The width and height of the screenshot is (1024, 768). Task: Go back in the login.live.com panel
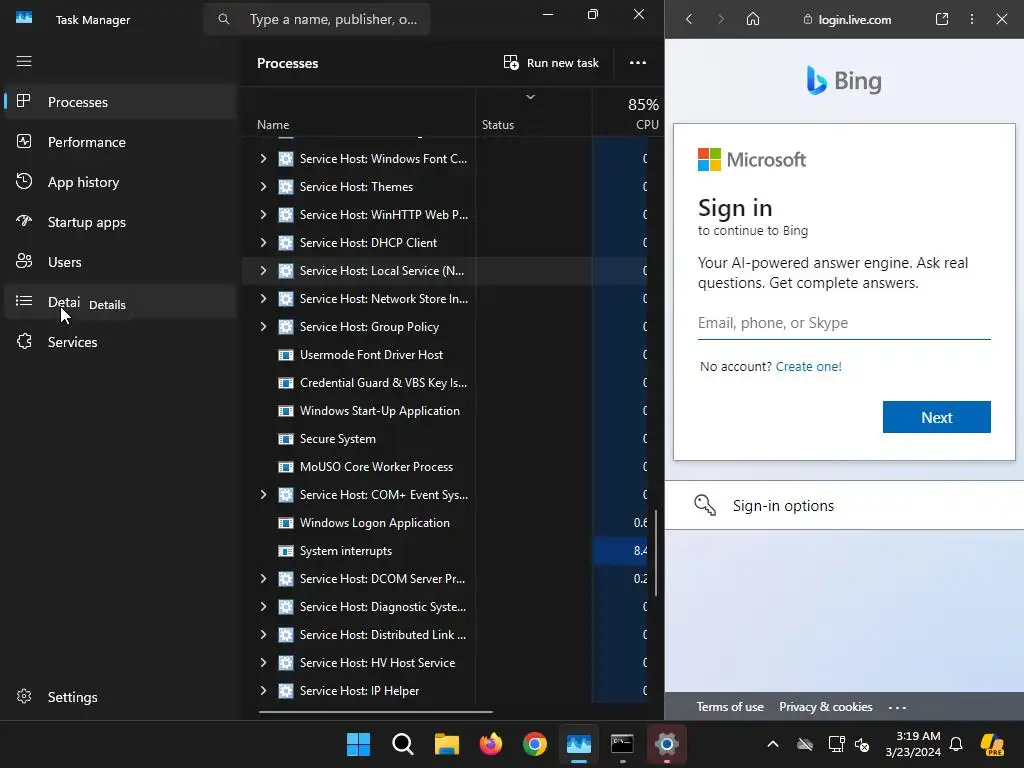[689, 19]
